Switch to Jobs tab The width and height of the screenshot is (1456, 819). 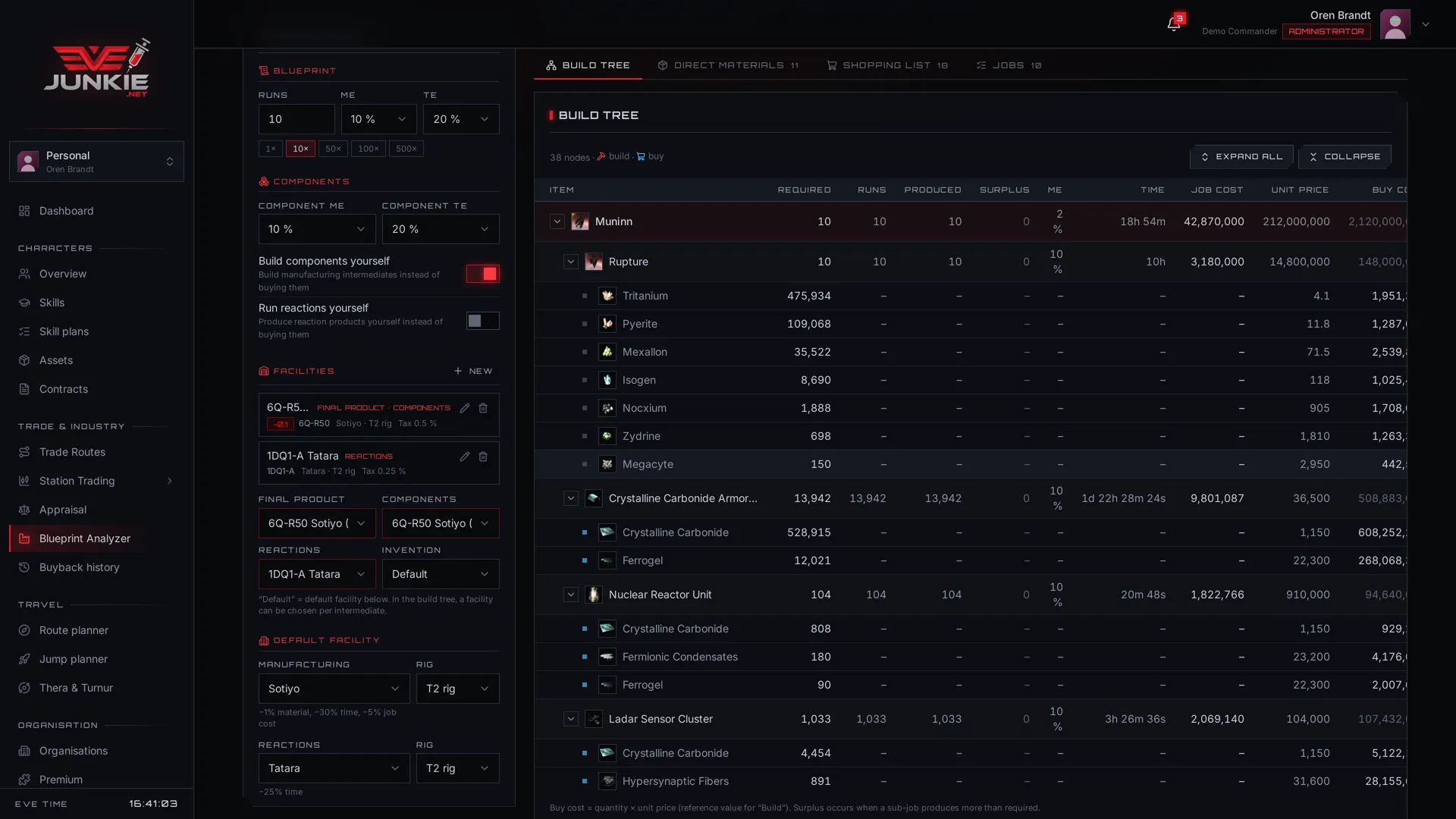1009,65
